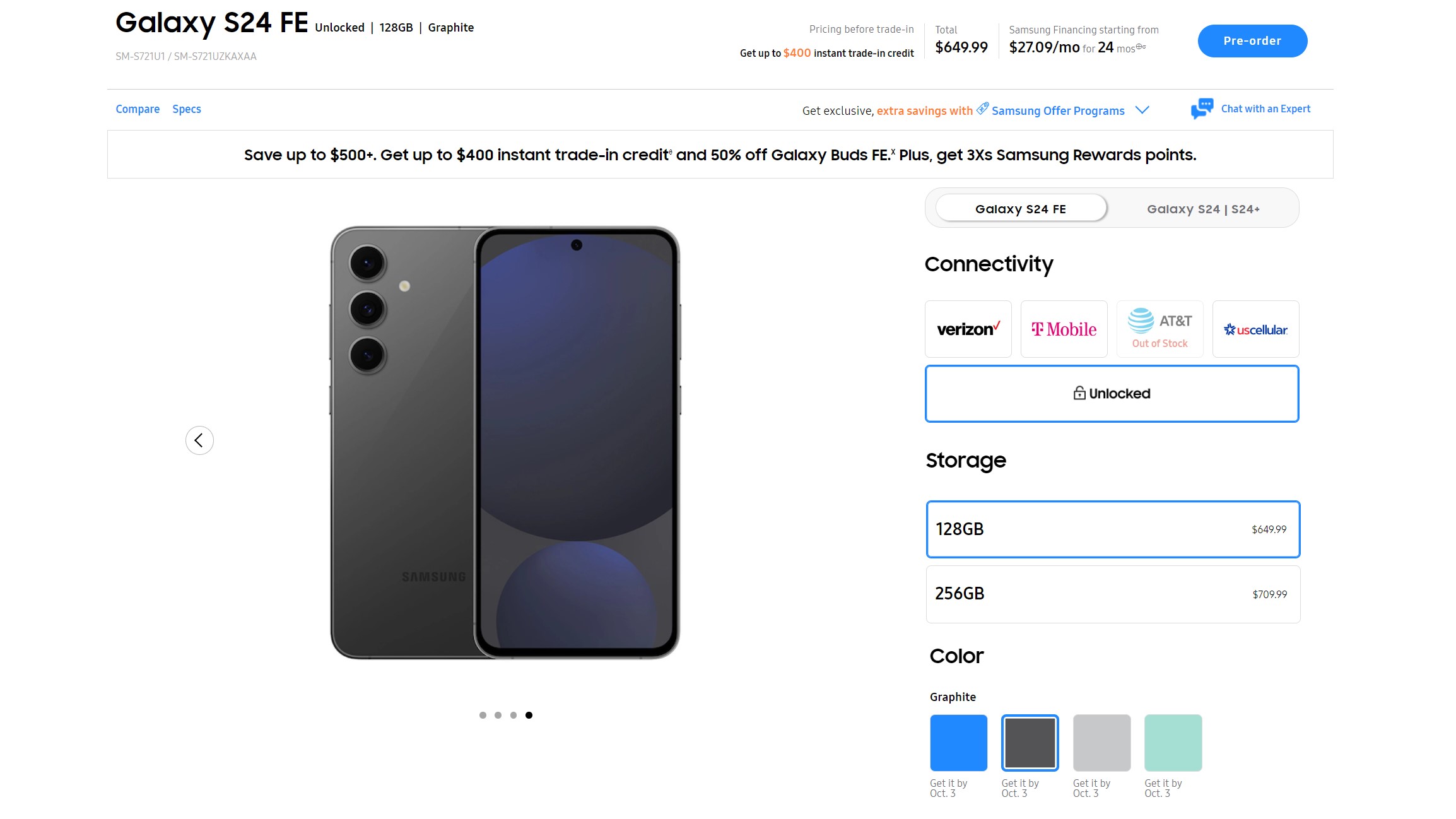Select T-Mobile carrier icon
Screen dimensions: 1456x819
1064,328
